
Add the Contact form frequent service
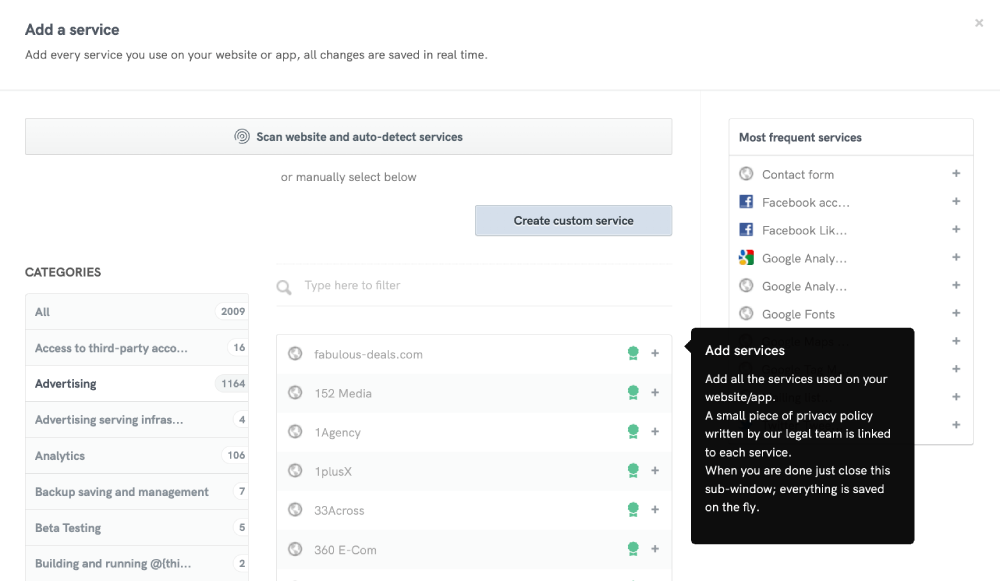point(956,174)
